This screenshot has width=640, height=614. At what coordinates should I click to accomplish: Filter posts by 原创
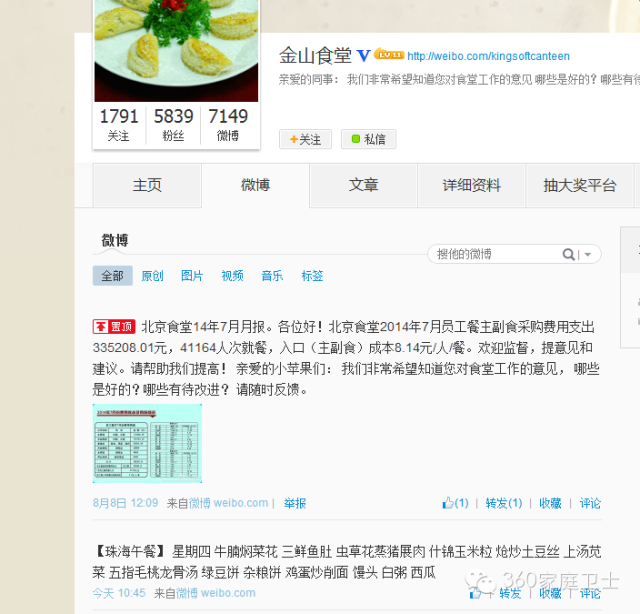pyautogui.click(x=152, y=276)
